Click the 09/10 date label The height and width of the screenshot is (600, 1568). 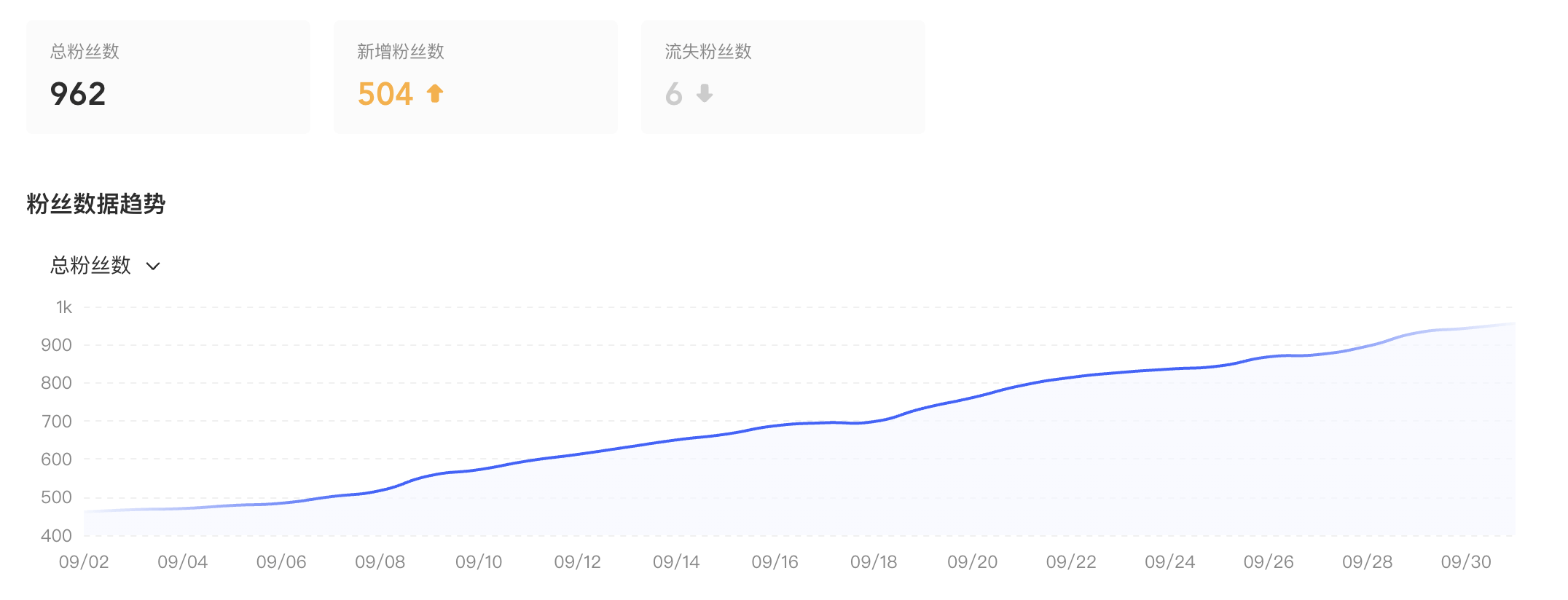pos(479,562)
